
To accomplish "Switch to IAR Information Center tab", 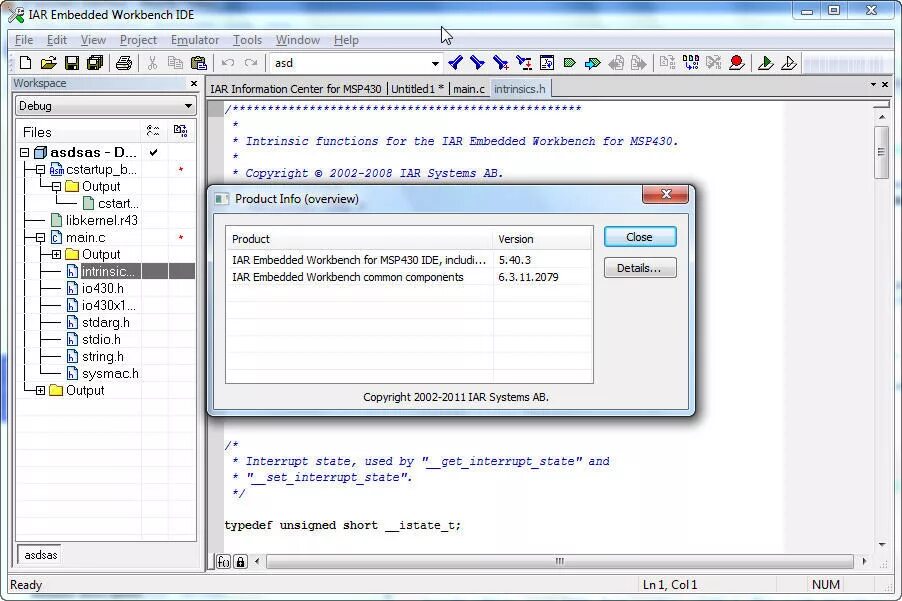I will (296, 89).
